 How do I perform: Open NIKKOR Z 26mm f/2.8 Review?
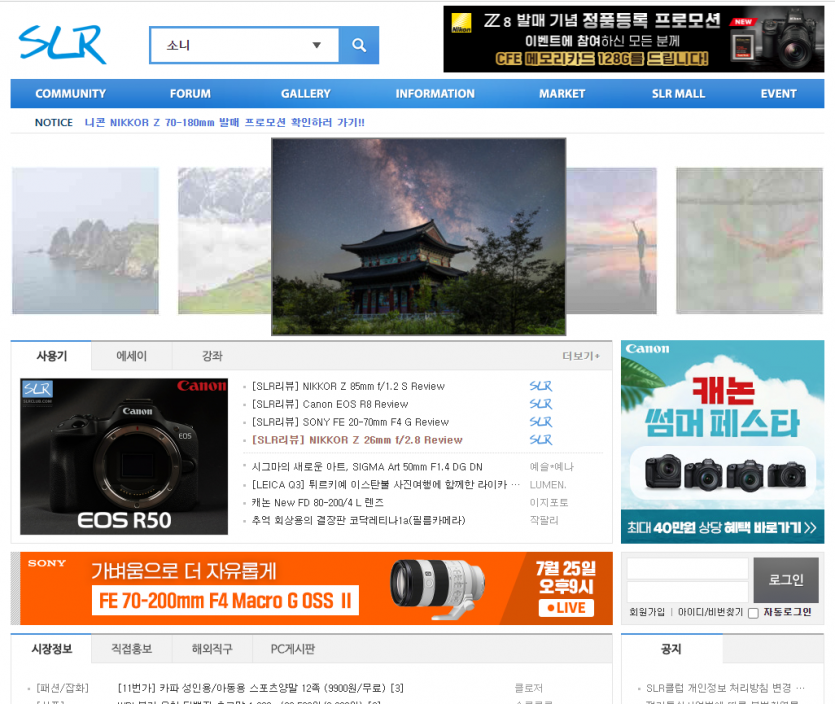click(357, 440)
